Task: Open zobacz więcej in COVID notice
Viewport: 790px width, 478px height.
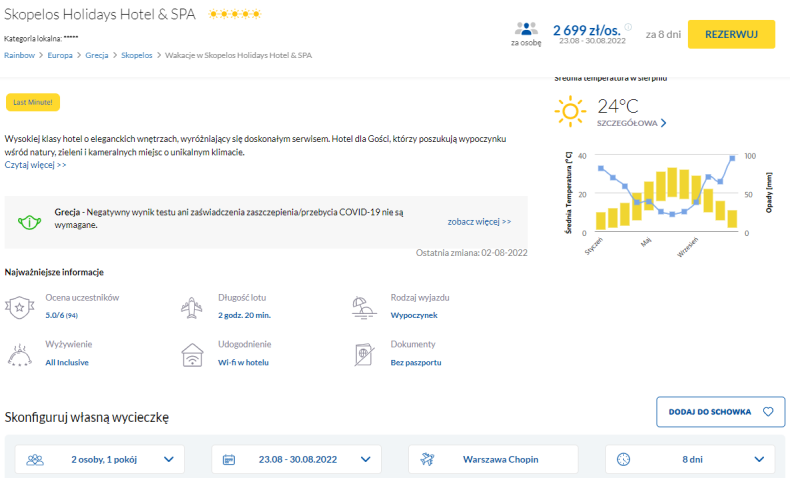Action: pyautogui.click(x=479, y=221)
